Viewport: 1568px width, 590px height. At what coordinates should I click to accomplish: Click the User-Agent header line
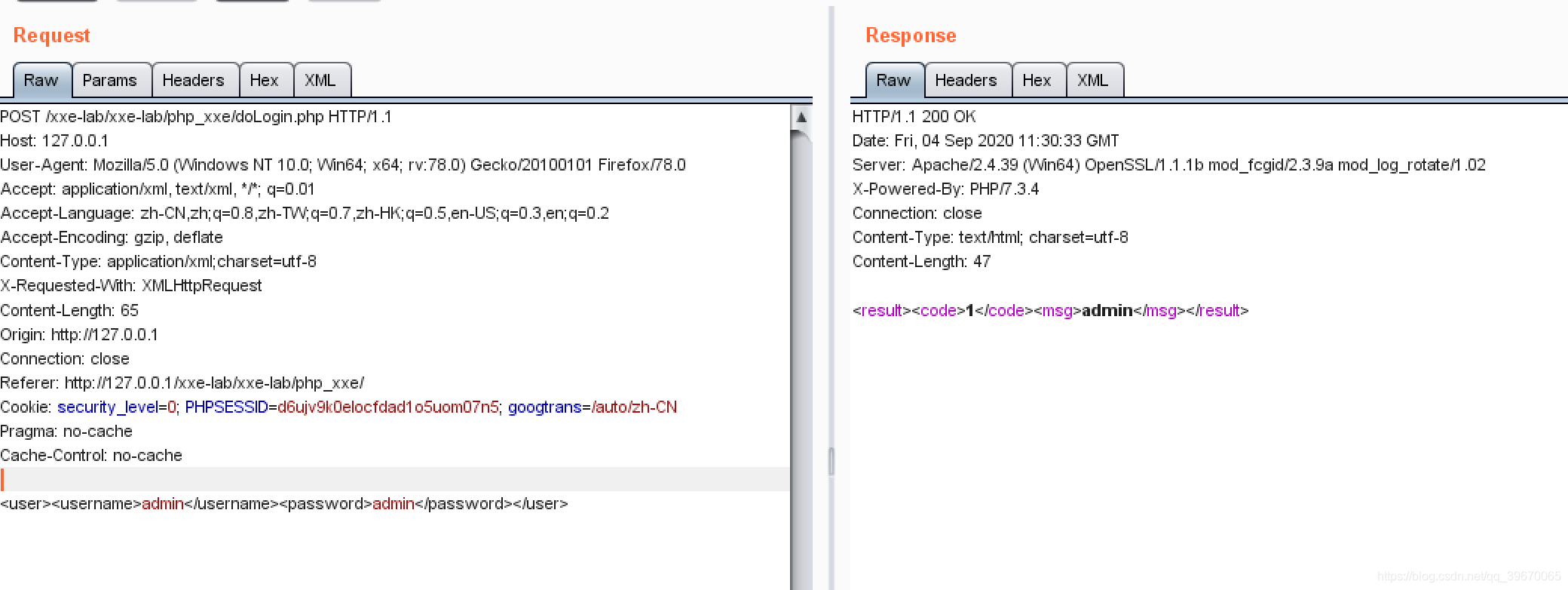[343, 165]
